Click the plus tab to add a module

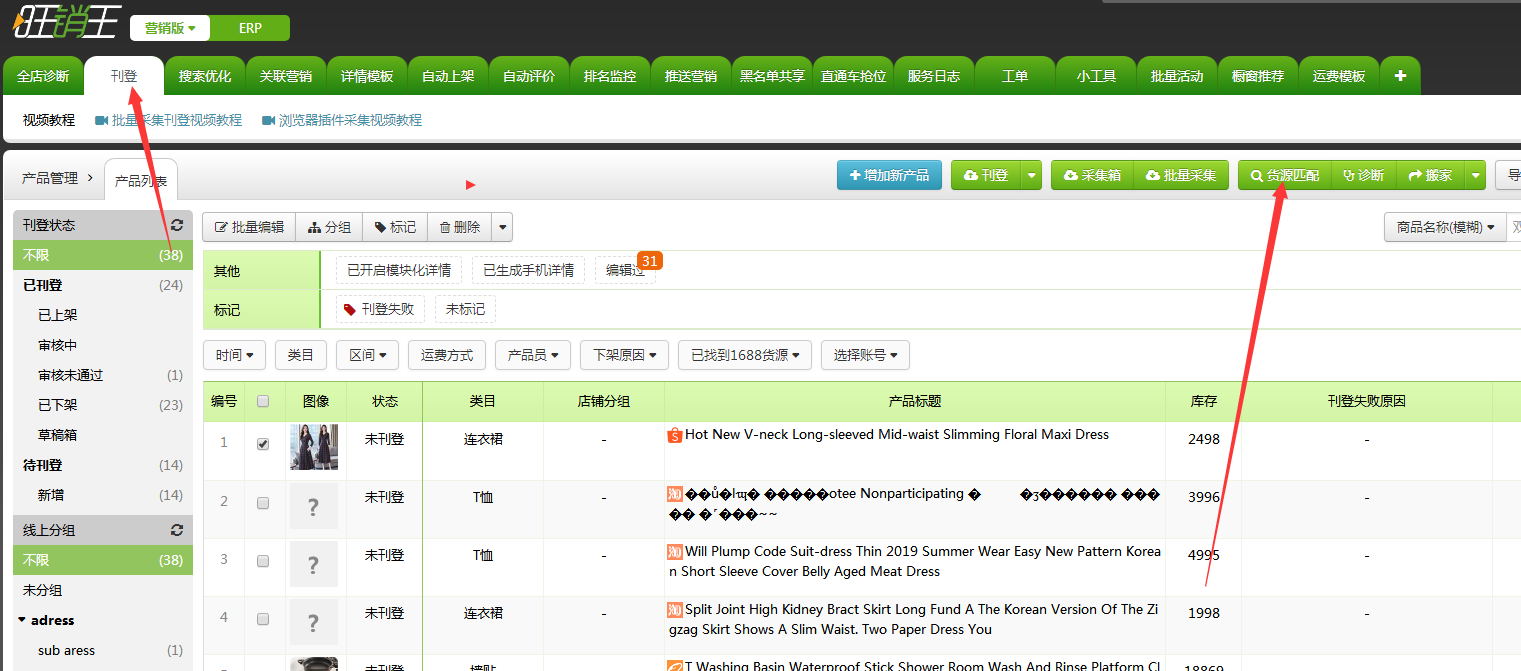pos(1400,76)
